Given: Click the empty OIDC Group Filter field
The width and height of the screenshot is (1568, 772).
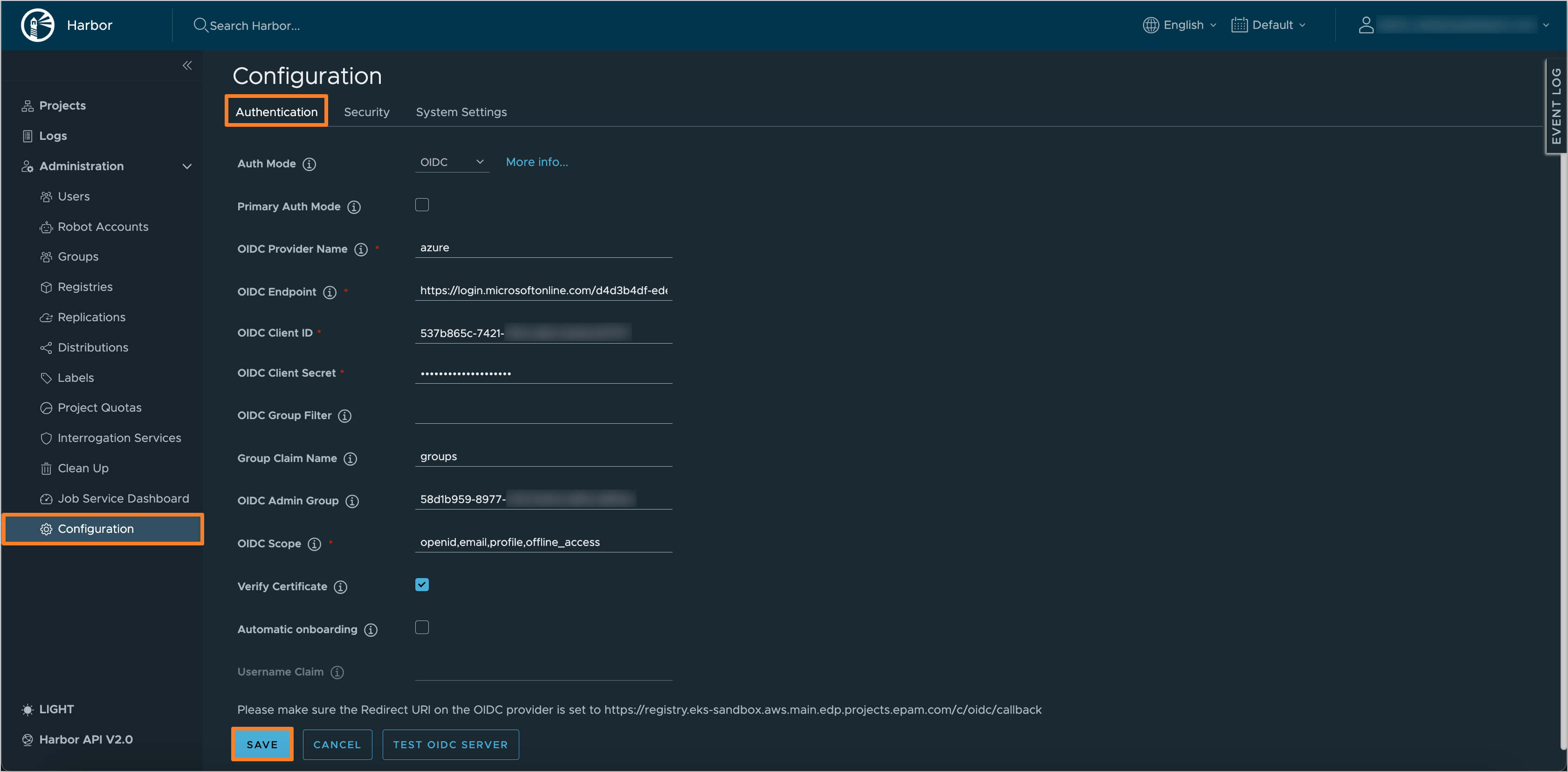Looking at the screenshot, I should [x=543, y=414].
